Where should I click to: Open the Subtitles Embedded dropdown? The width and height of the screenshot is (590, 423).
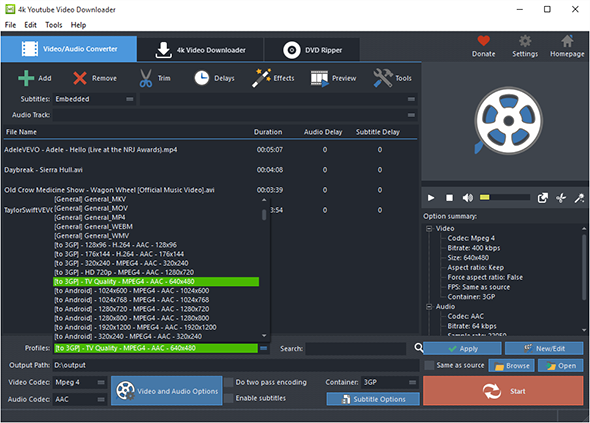94,99
